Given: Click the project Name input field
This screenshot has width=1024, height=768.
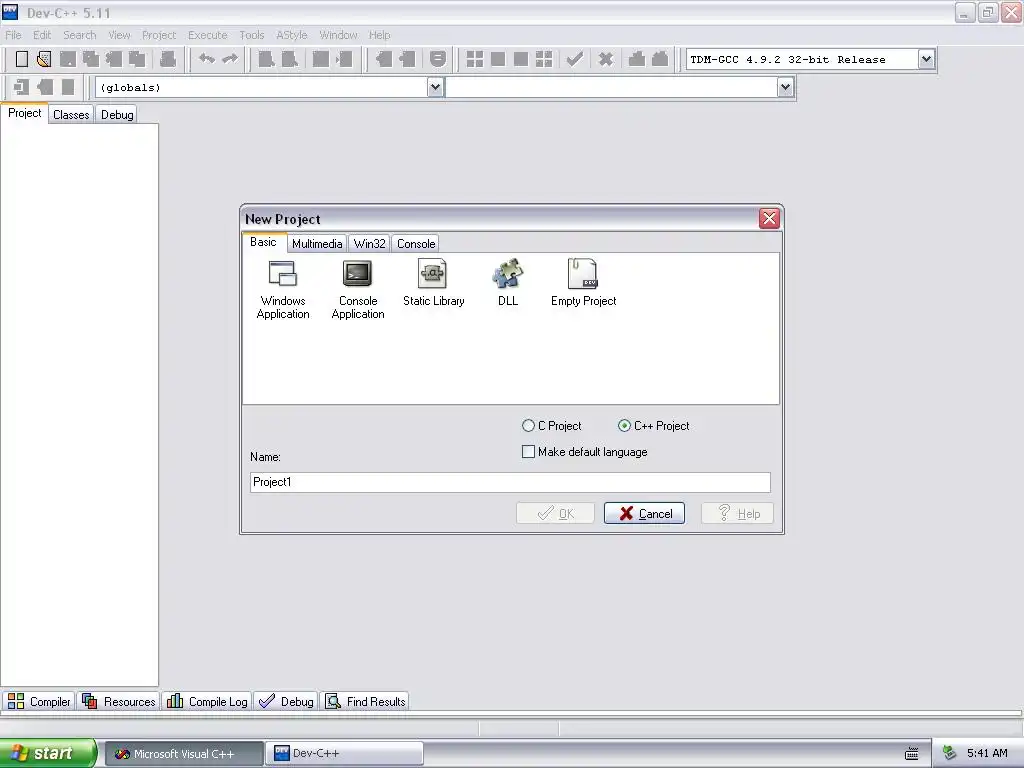Looking at the screenshot, I should coord(510,483).
